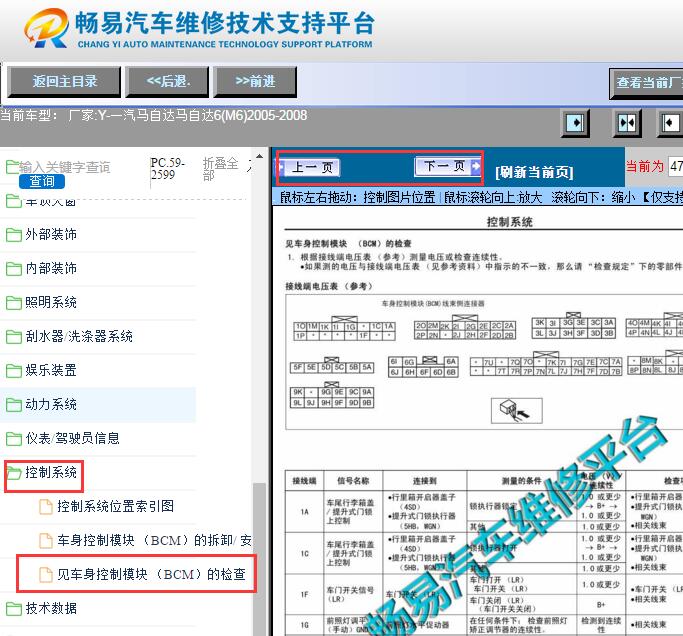Expand the 照明系统 folder
Screen dimensions: 683x636
[x=51, y=302]
